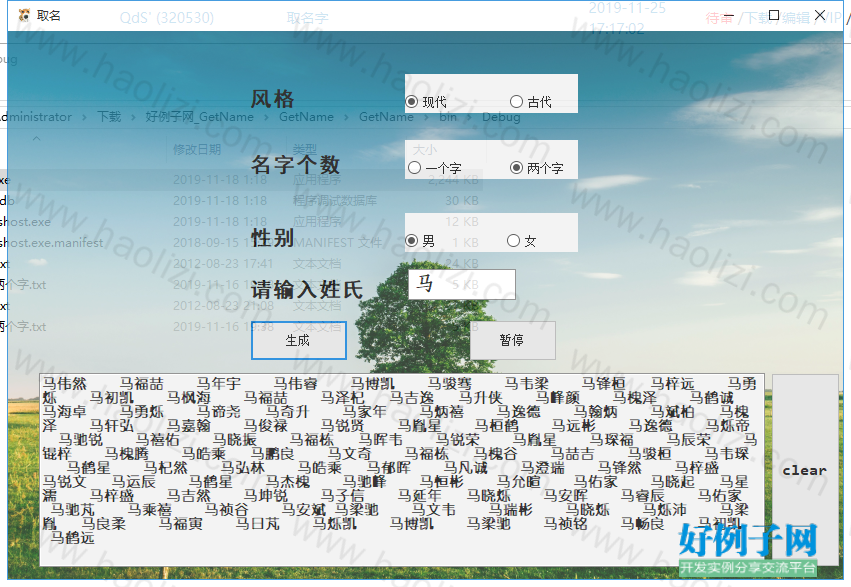
Task: Click the name 马运辰 in results
Action: pos(134,482)
